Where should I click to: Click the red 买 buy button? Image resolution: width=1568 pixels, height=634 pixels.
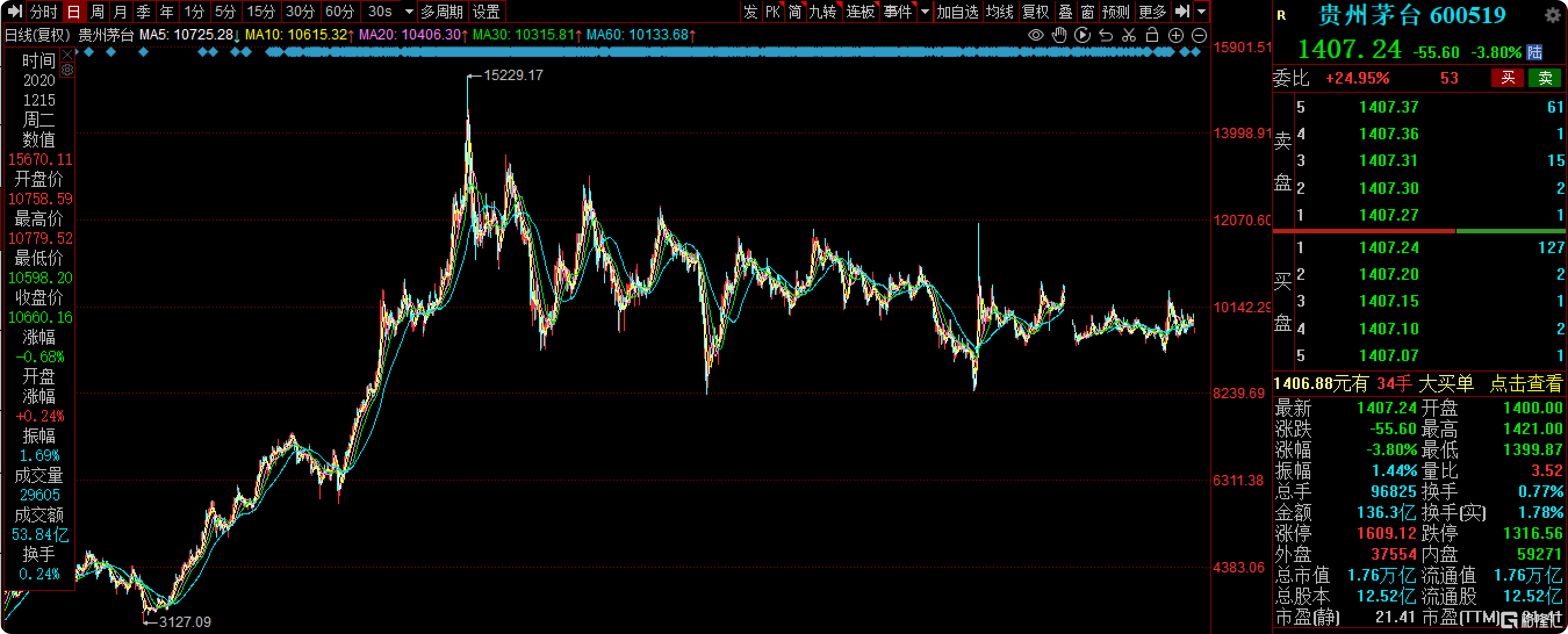tap(1507, 78)
